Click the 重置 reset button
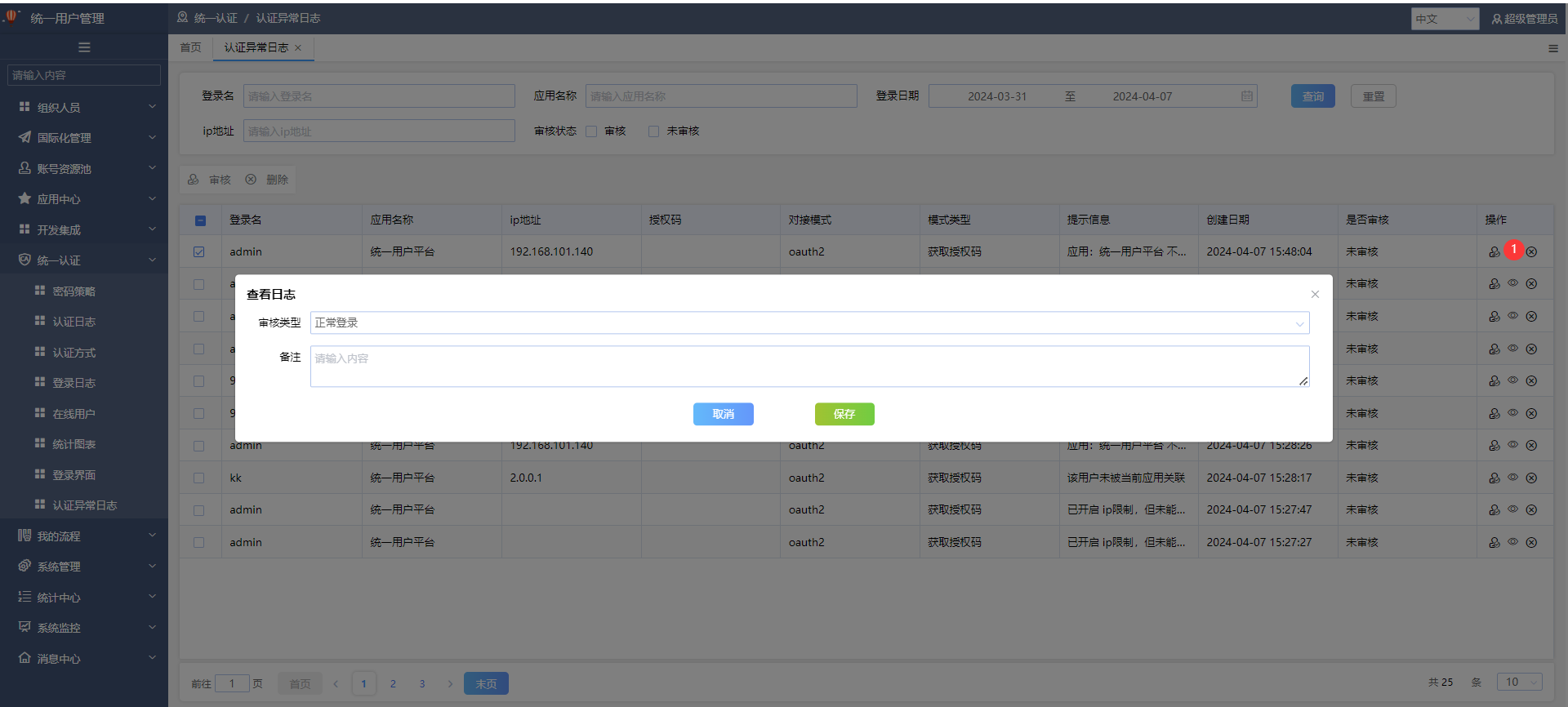Screen dimensions: 1568x707 click(1374, 96)
